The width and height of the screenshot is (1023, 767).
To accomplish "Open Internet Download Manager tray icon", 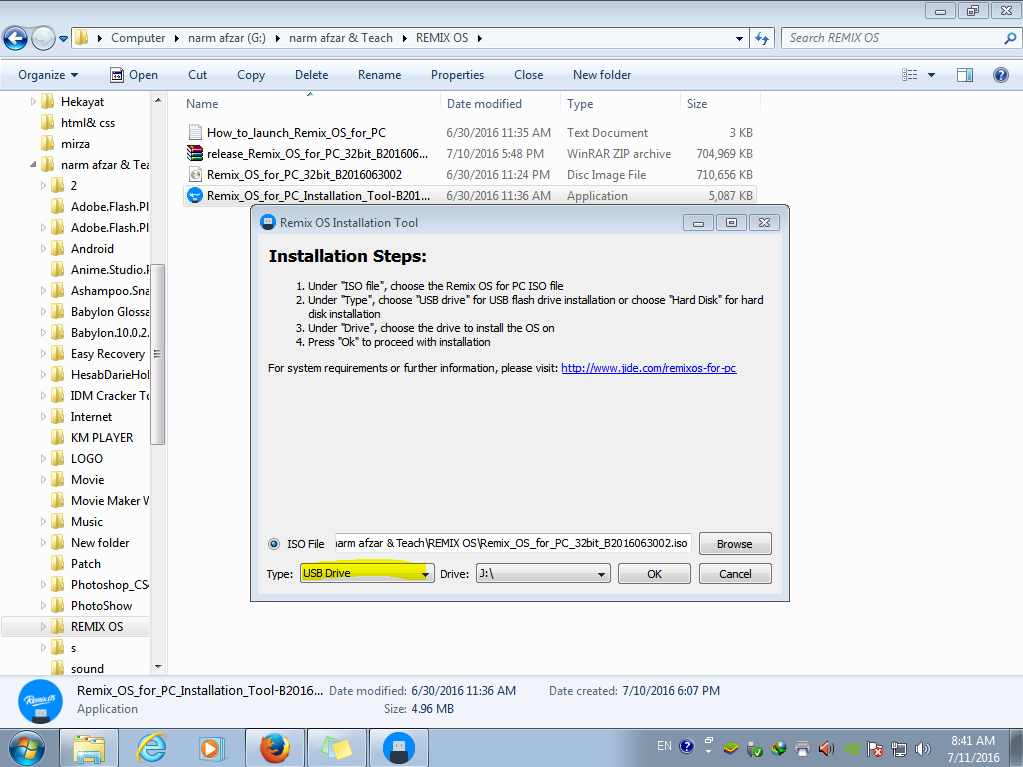I will pos(779,748).
